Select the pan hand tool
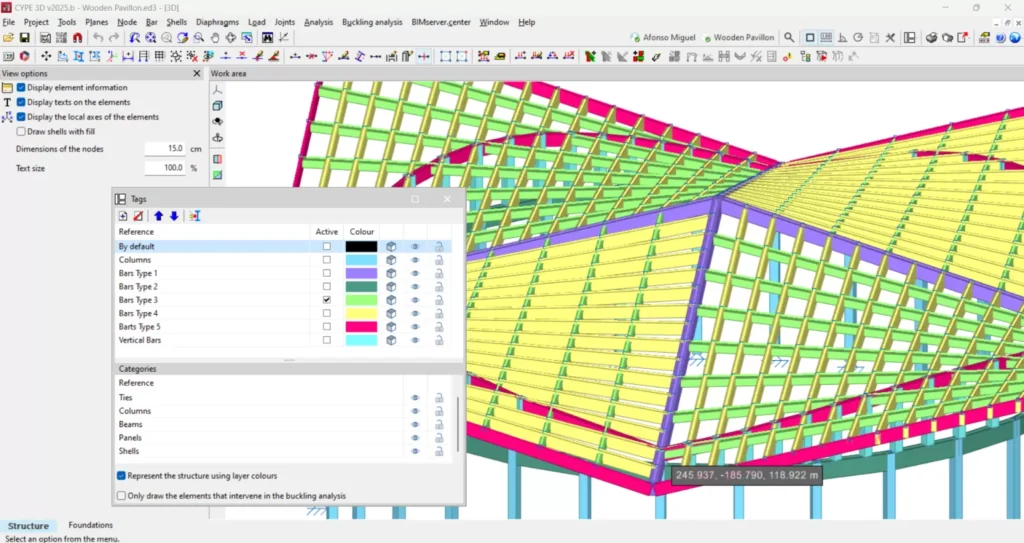 coord(215,38)
